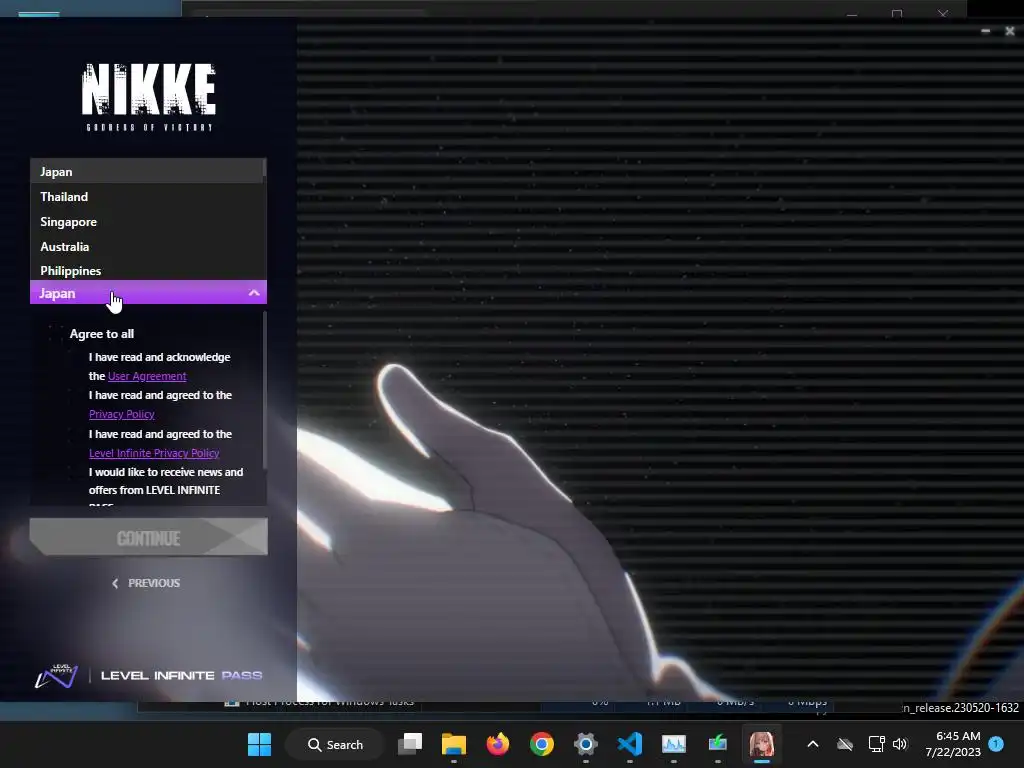Open the Windows Start menu
This screenshot has height=768, width=1024.
coord(259,744)
